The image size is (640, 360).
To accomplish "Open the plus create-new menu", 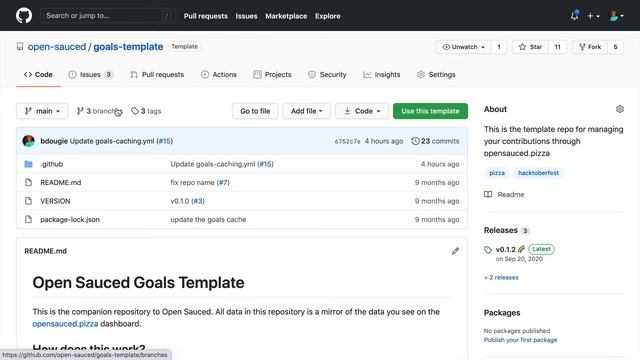I will point(593,16).
